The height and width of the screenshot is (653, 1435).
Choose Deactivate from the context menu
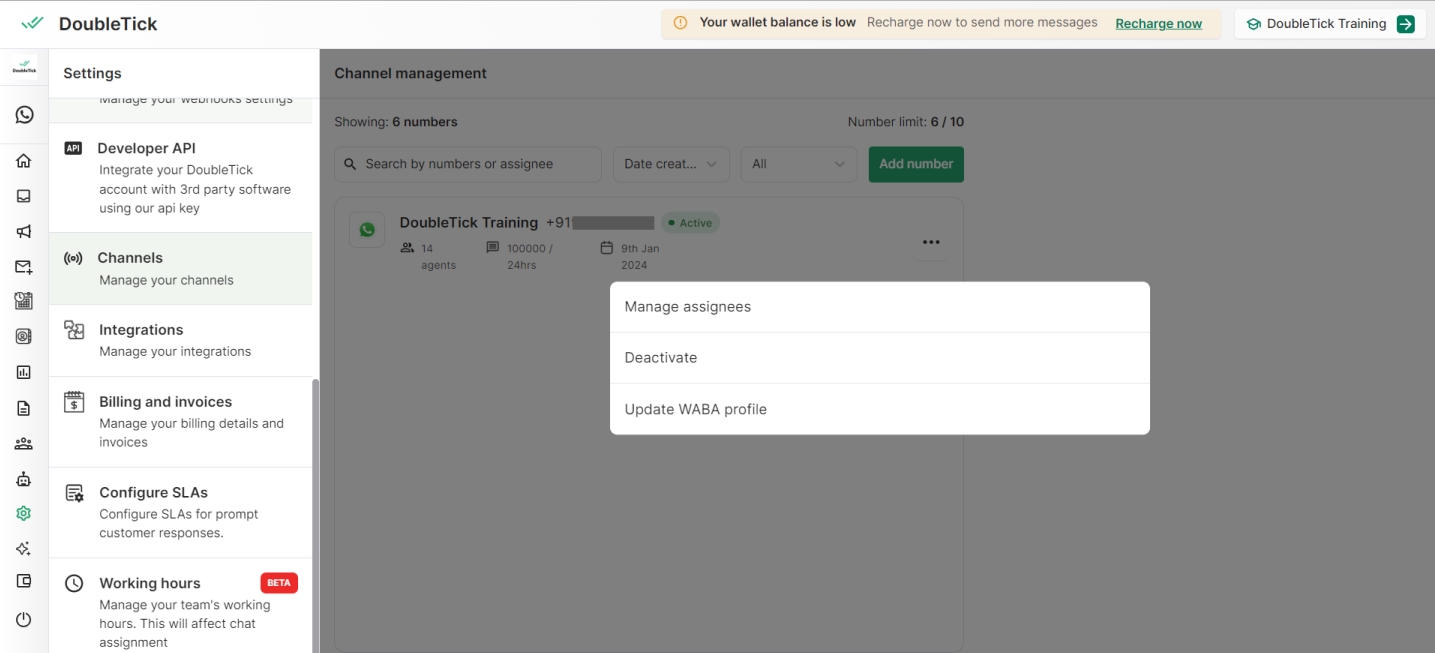pos(879,358)
